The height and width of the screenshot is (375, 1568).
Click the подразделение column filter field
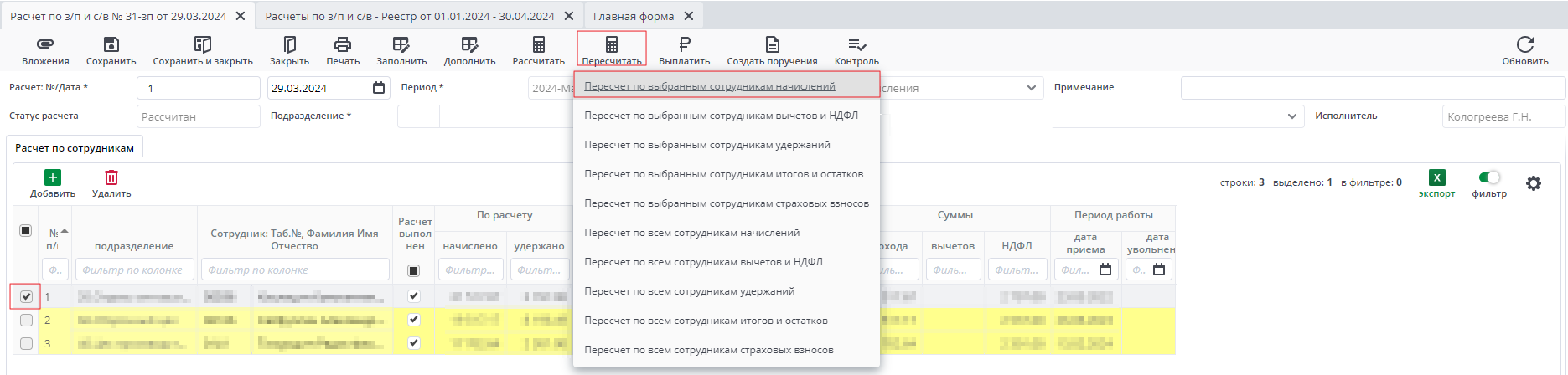(x=135, y=270)
